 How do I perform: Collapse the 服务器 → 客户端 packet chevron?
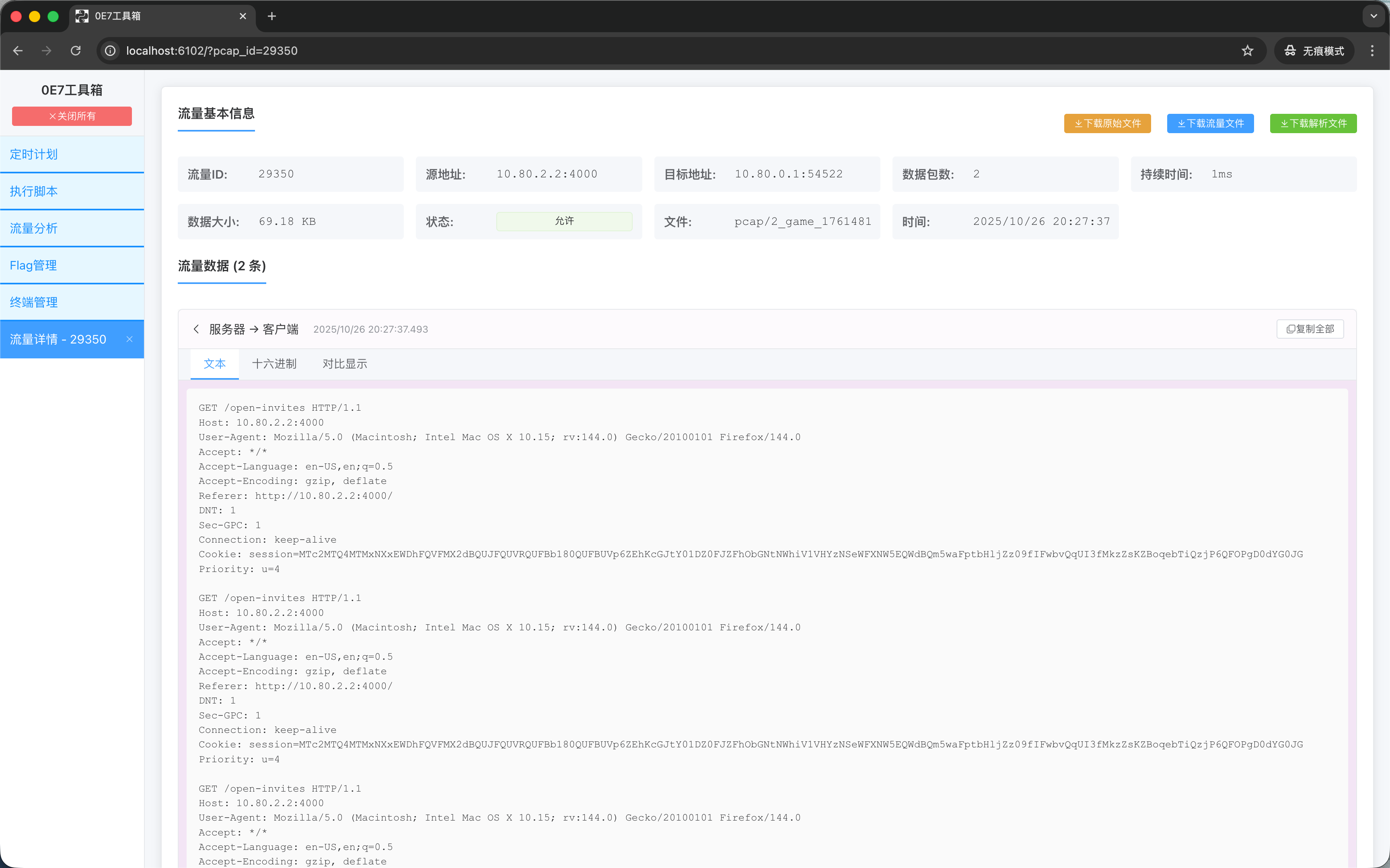click(x=196, y=329)
